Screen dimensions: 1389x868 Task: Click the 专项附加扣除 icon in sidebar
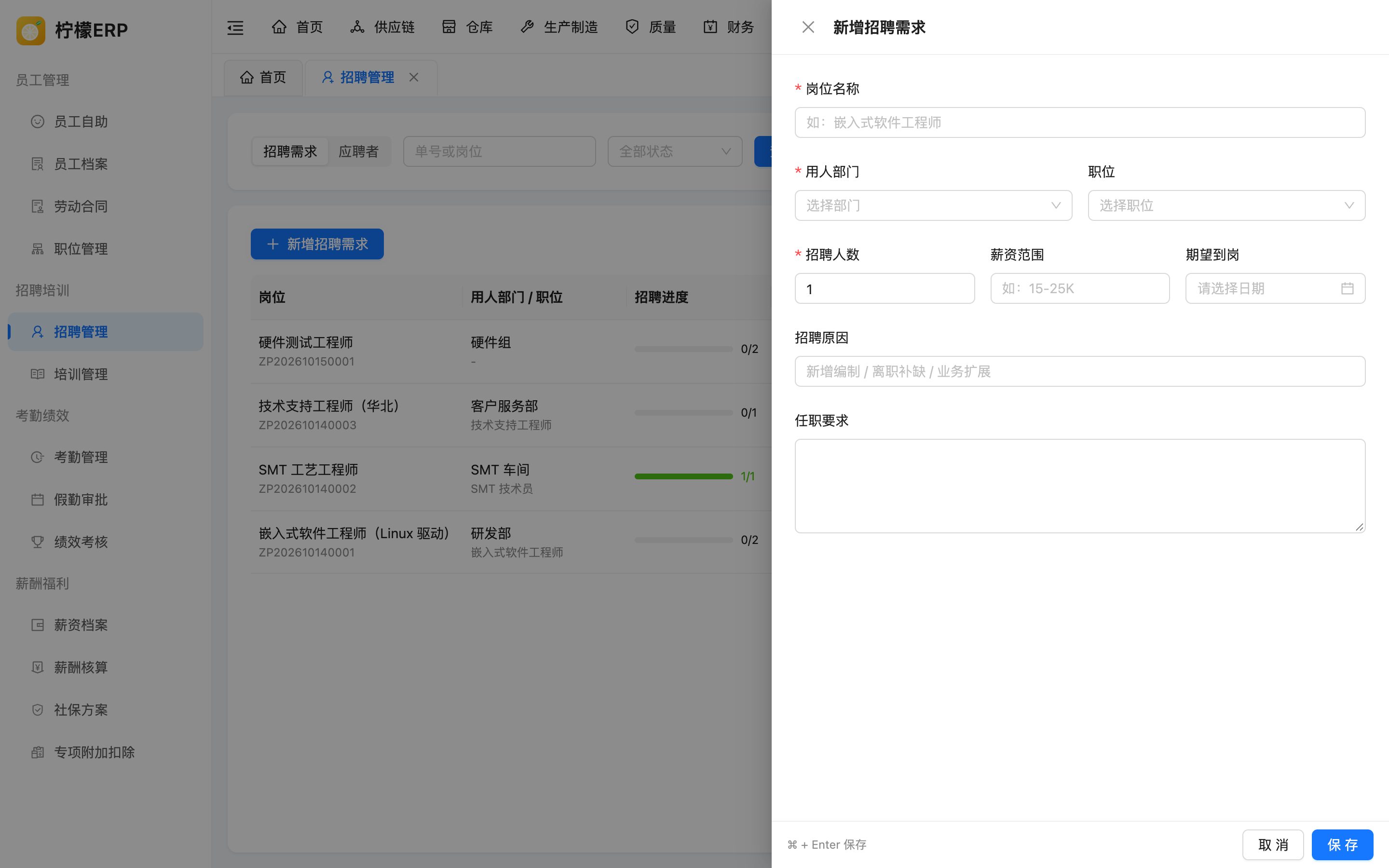click(37, 753)
